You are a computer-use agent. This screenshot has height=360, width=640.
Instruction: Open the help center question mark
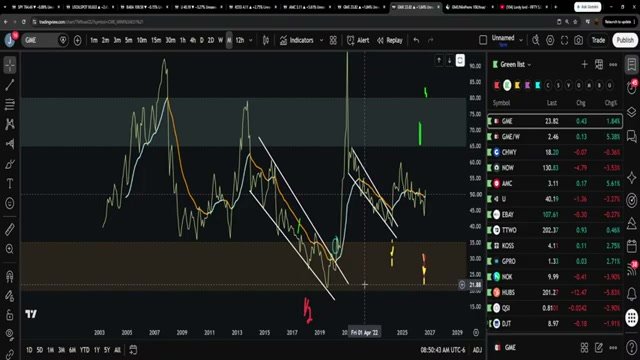(631, 347)
